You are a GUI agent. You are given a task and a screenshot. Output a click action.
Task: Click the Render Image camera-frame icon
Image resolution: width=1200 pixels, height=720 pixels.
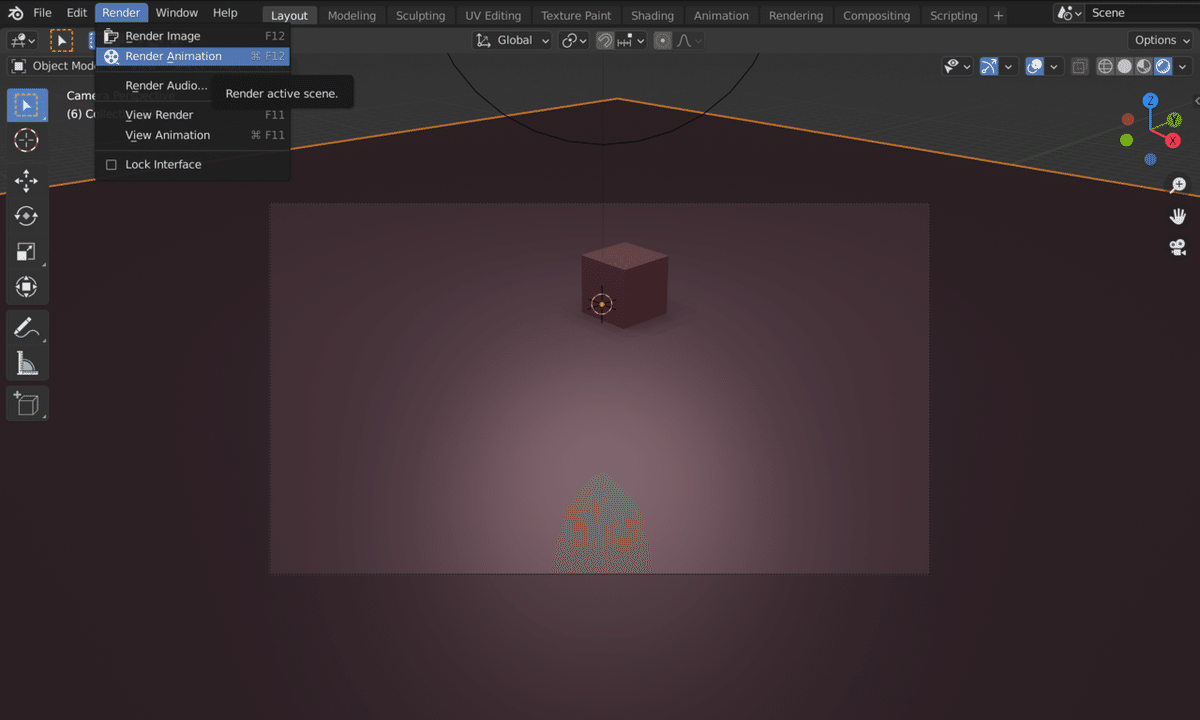[x=111, y=36]
